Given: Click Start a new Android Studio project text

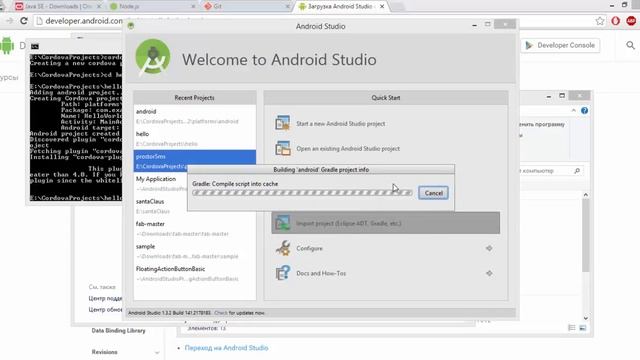Looking at the screenshot, I should pyautogui.click(x=340, y=124).
